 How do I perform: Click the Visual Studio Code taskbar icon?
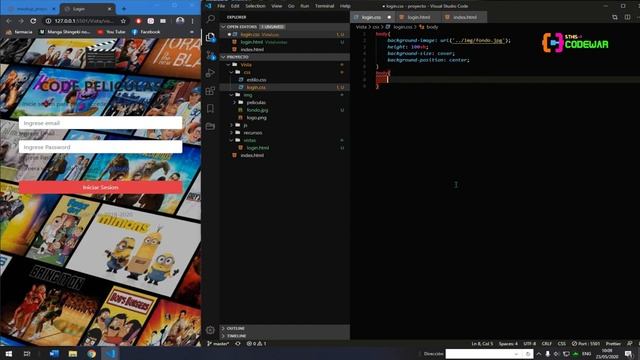(110, 353)
